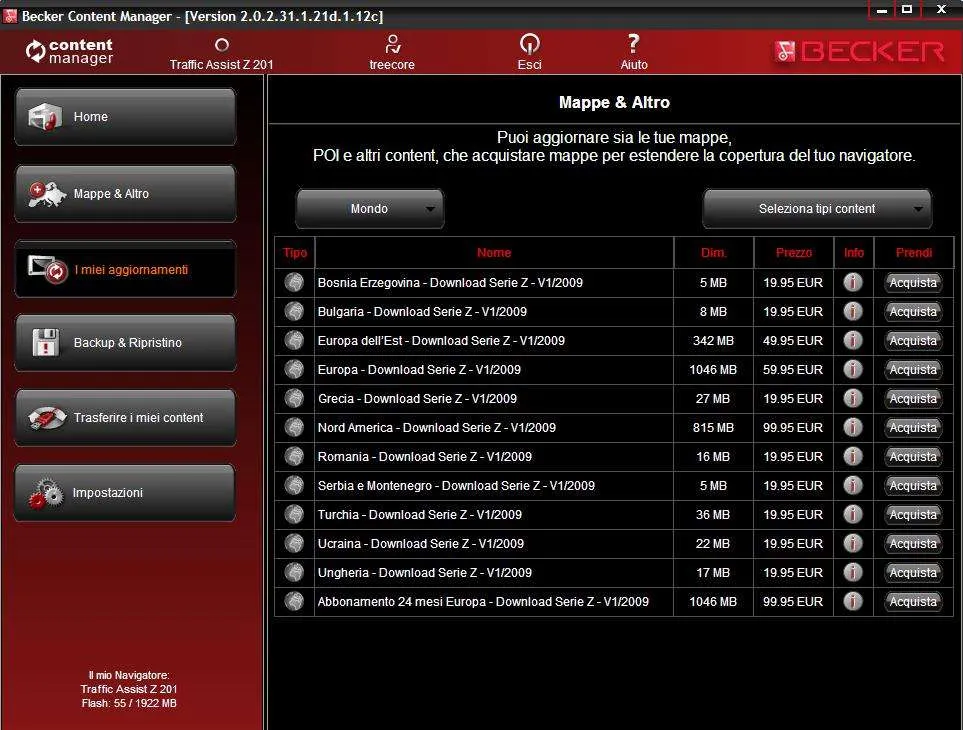
Task: Click the '49.95 EUR' price cell
Action: (793, 340)
